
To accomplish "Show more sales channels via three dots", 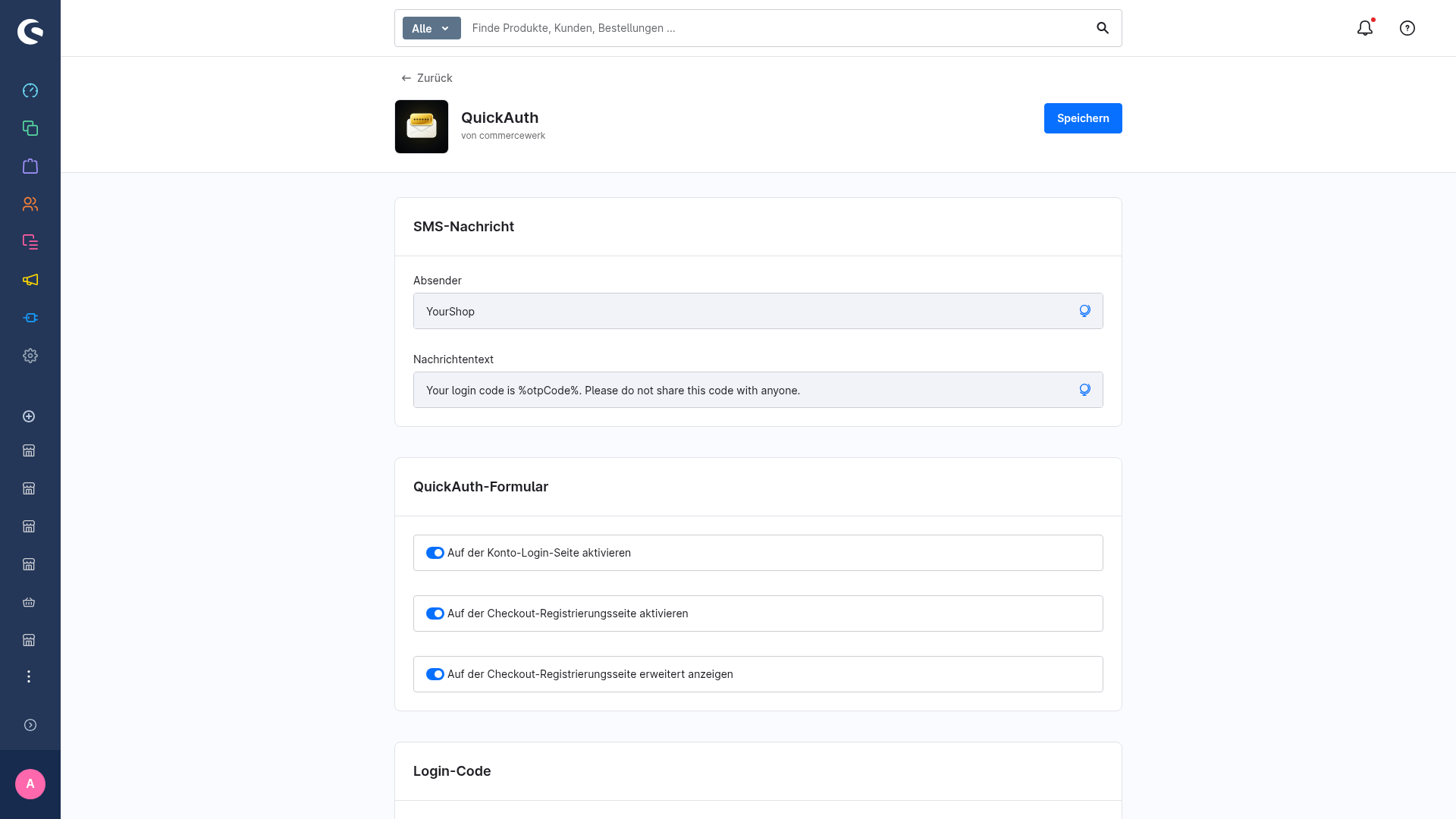I will coord(29,676).
